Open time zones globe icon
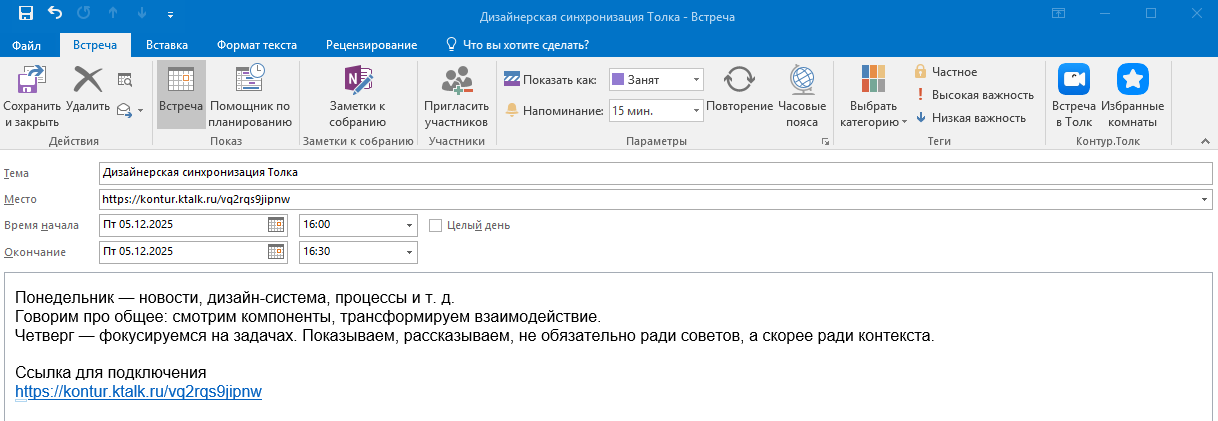This screenshot has width=1218, height=421. point(802,82)
